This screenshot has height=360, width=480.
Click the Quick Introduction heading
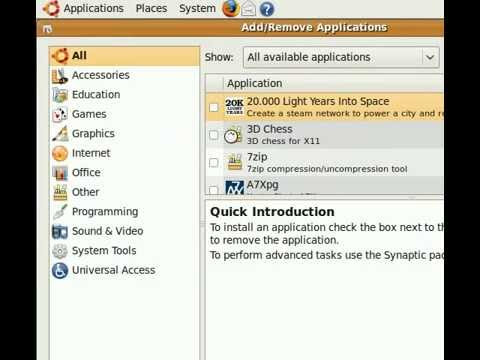point(272,212)
